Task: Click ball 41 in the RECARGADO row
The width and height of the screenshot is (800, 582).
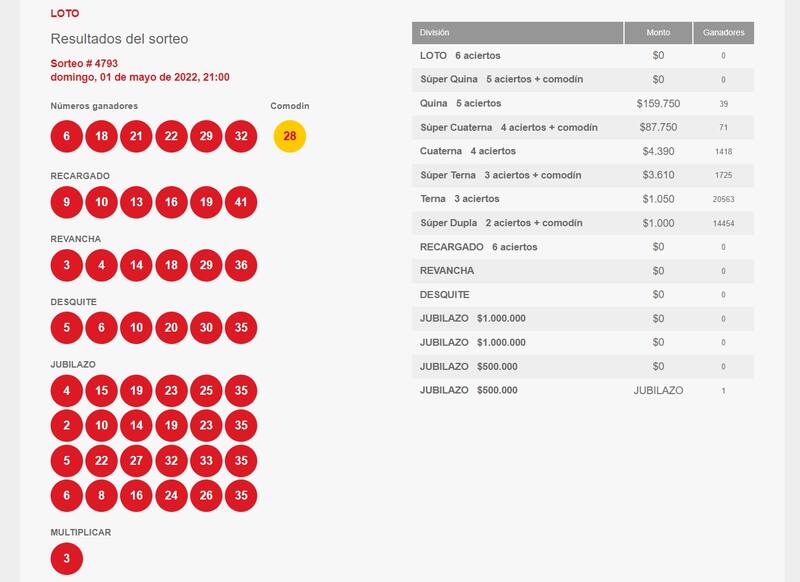Action: (241, 203)
